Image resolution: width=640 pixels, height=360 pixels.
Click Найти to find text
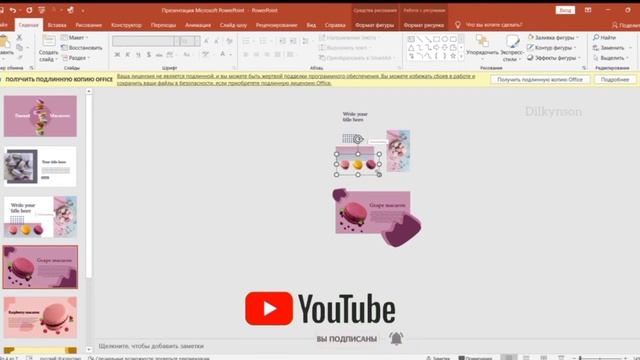point(604,38)
